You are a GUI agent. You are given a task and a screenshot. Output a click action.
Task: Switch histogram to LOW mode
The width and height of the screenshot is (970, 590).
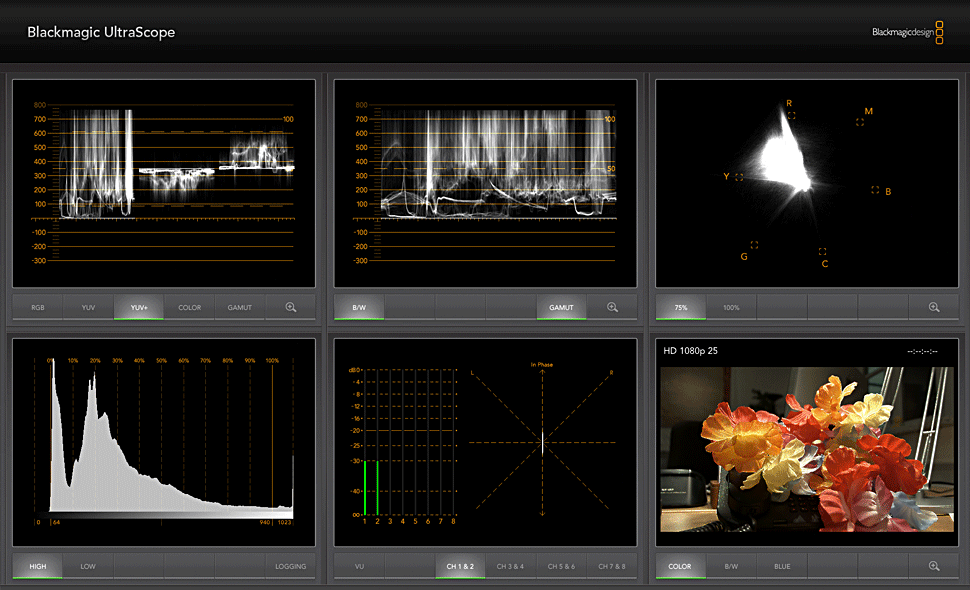[89, 566]
